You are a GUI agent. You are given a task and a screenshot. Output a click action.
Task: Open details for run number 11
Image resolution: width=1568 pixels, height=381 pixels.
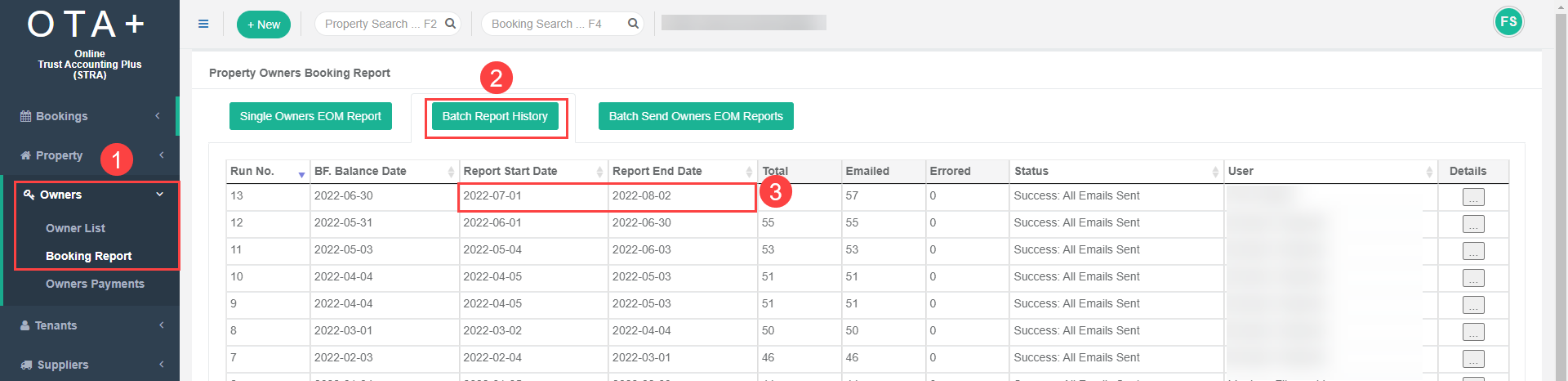click(1473, 251)
